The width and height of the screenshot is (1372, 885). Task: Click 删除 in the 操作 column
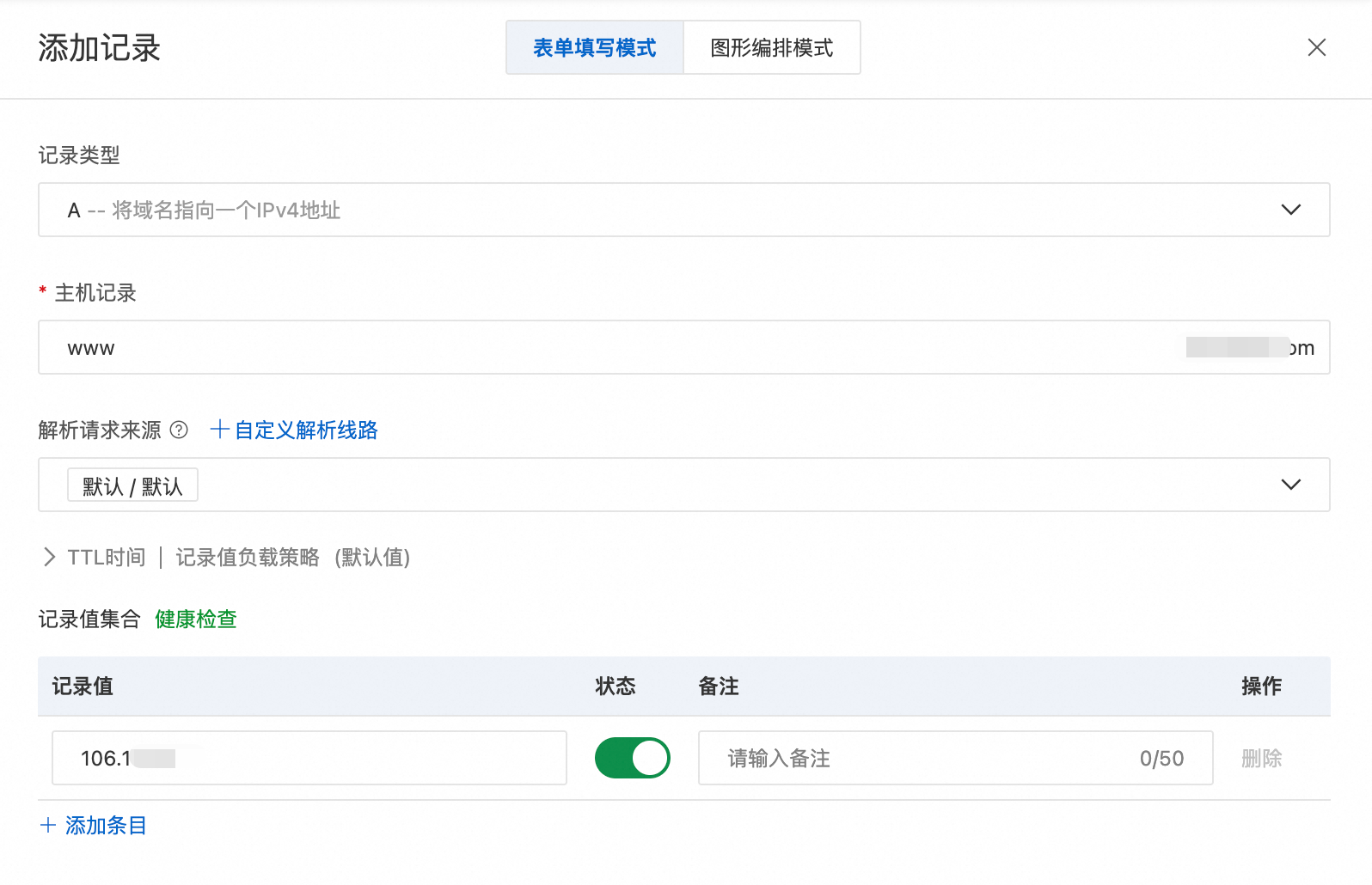(1261, 758)
